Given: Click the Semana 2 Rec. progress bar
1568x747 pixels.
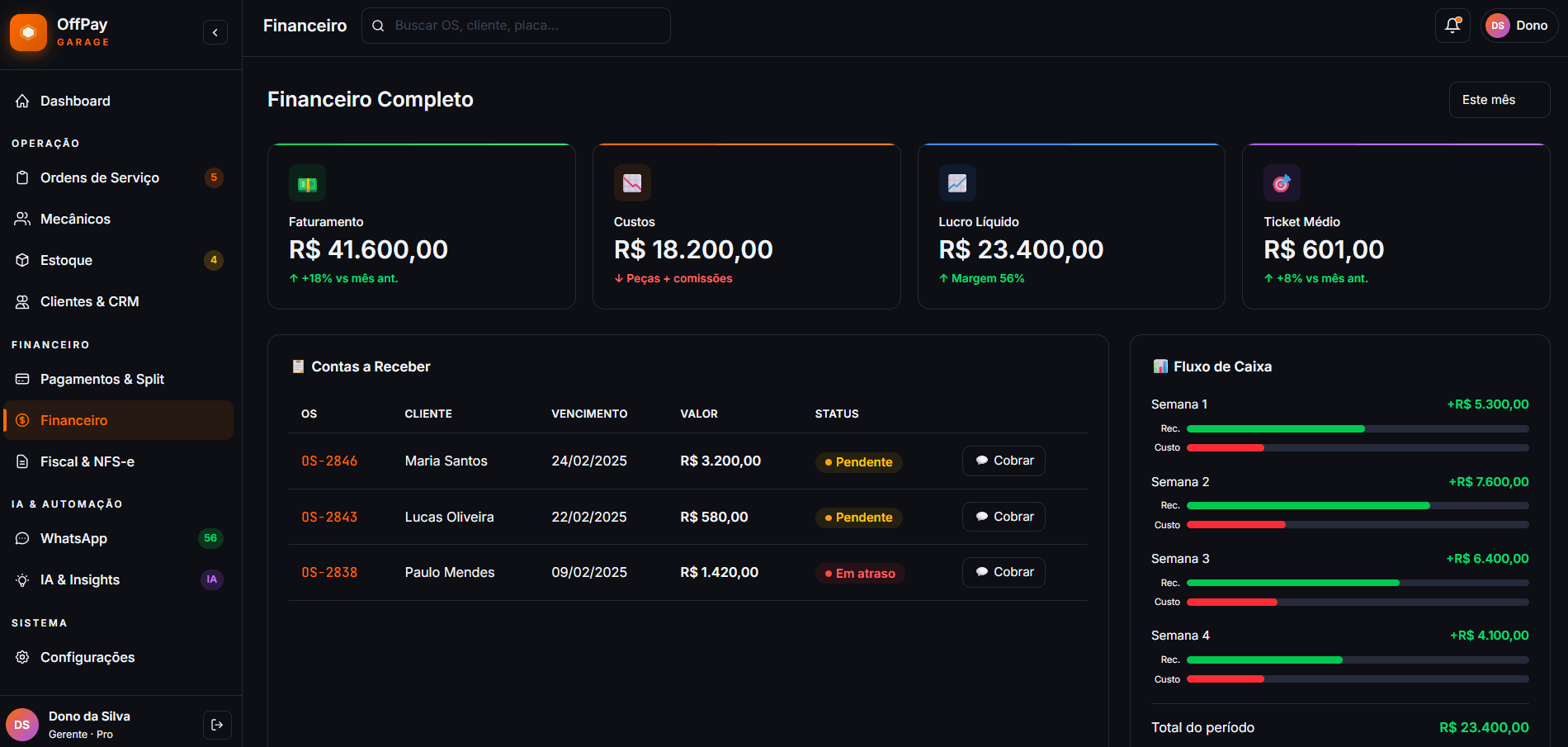Looking at the screenshot, I should (1357, 505).
